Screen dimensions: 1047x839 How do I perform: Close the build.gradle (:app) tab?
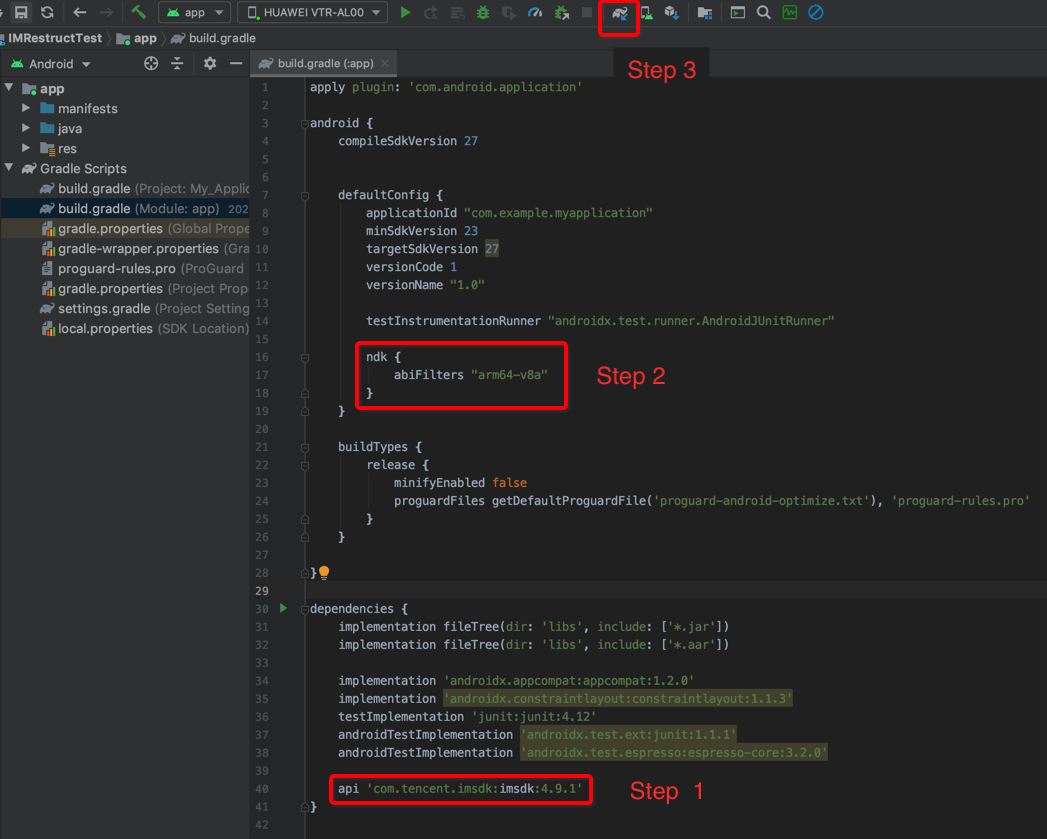coord(385,63)
